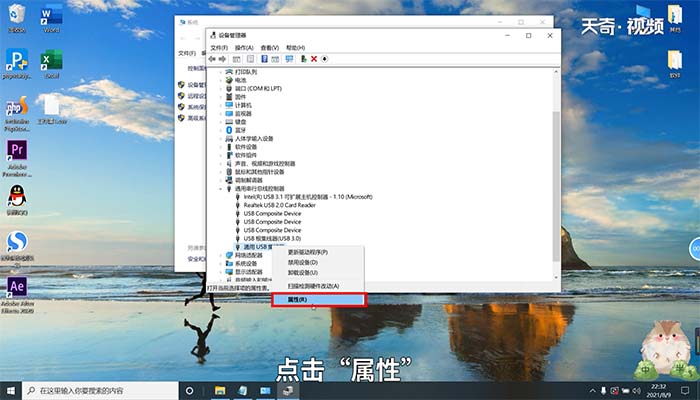Expand the 系统设备 node
Screen dimensions: 700x400
[221, 264]
